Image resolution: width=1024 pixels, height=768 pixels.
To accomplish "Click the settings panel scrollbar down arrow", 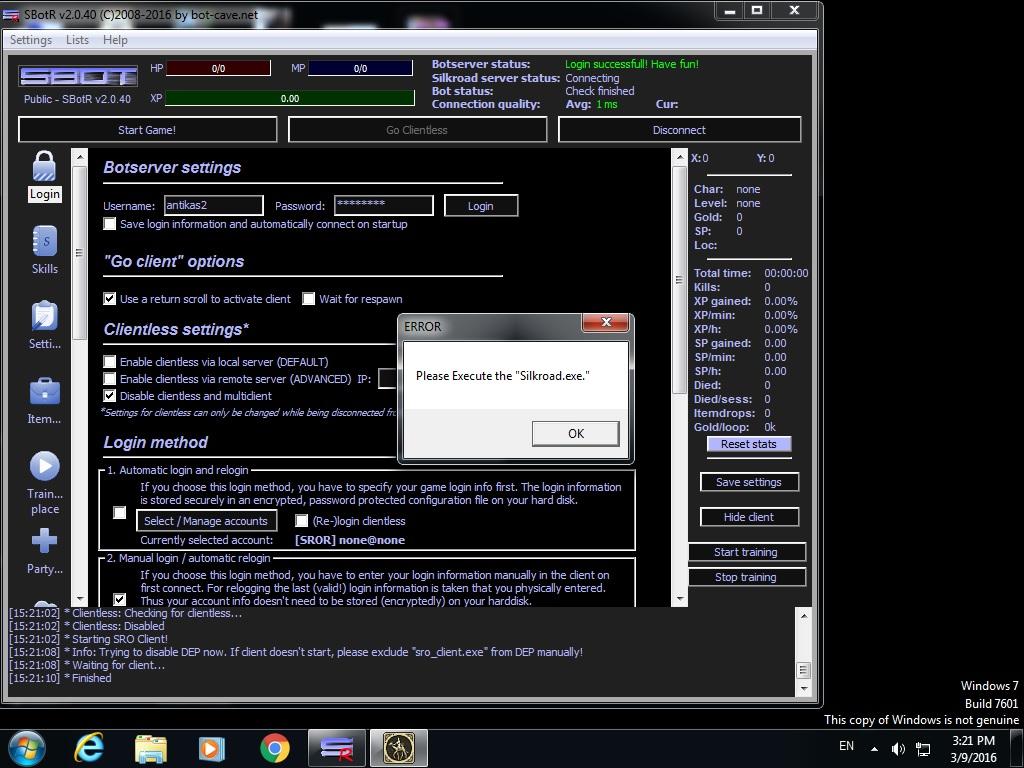I will pos(679,598).
